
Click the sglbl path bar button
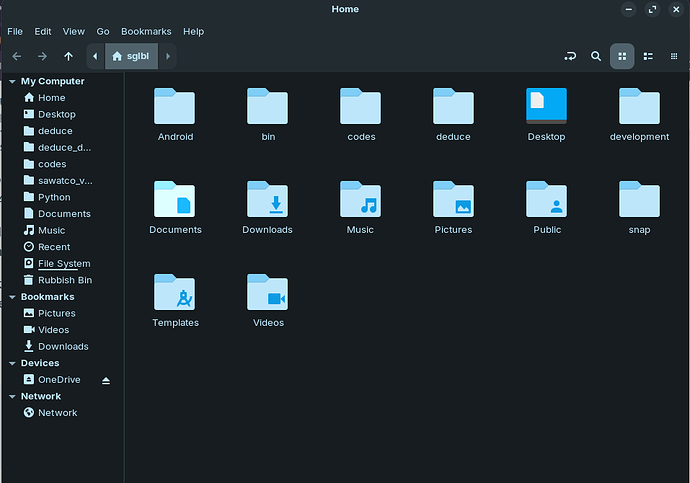[x=131, y=57]
